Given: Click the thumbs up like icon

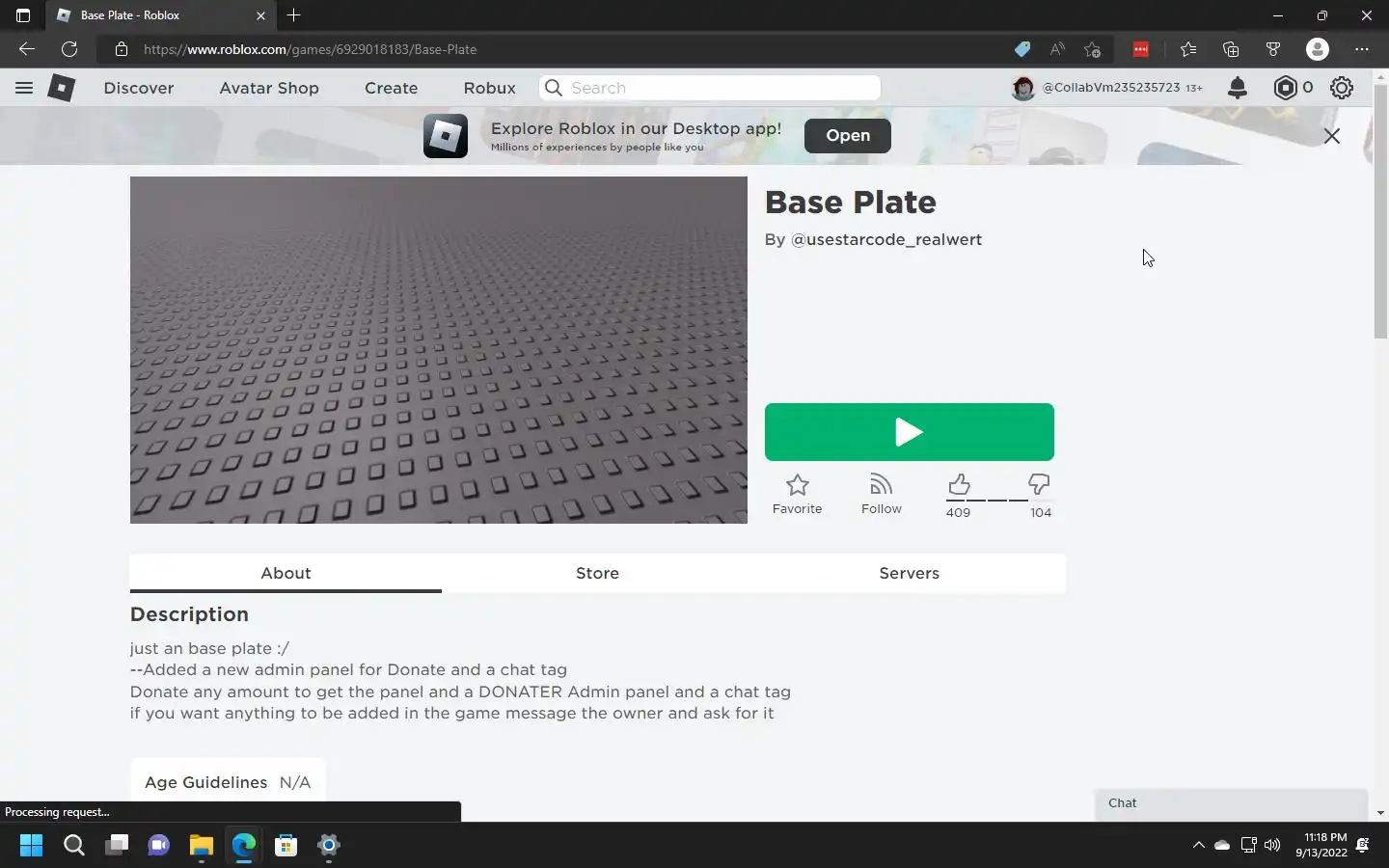Looking at the screenshot, I should click(959, 484).
